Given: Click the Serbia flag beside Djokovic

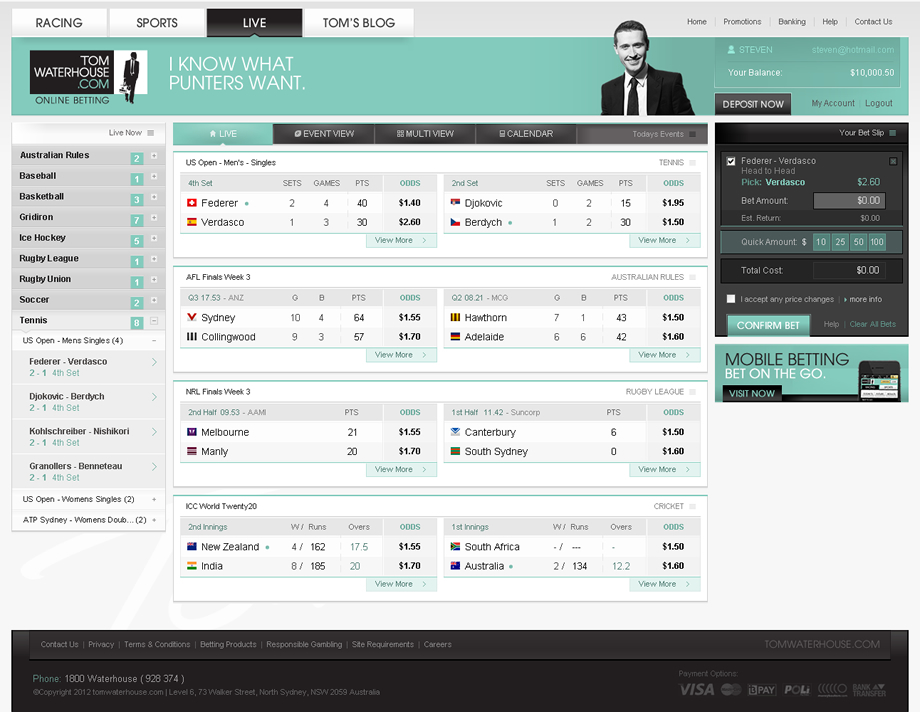Looking at the screenshot, I should (455, 203).
